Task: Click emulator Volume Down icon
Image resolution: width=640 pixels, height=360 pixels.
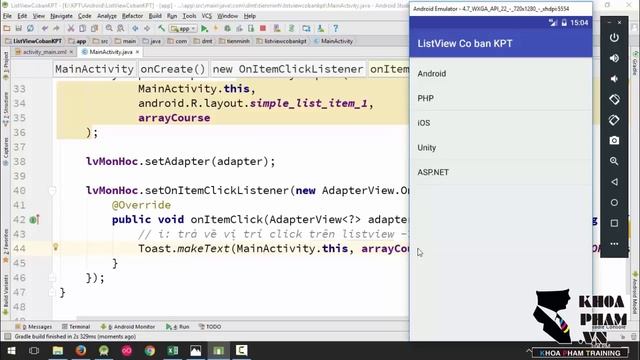Action: tap(614, 79)
